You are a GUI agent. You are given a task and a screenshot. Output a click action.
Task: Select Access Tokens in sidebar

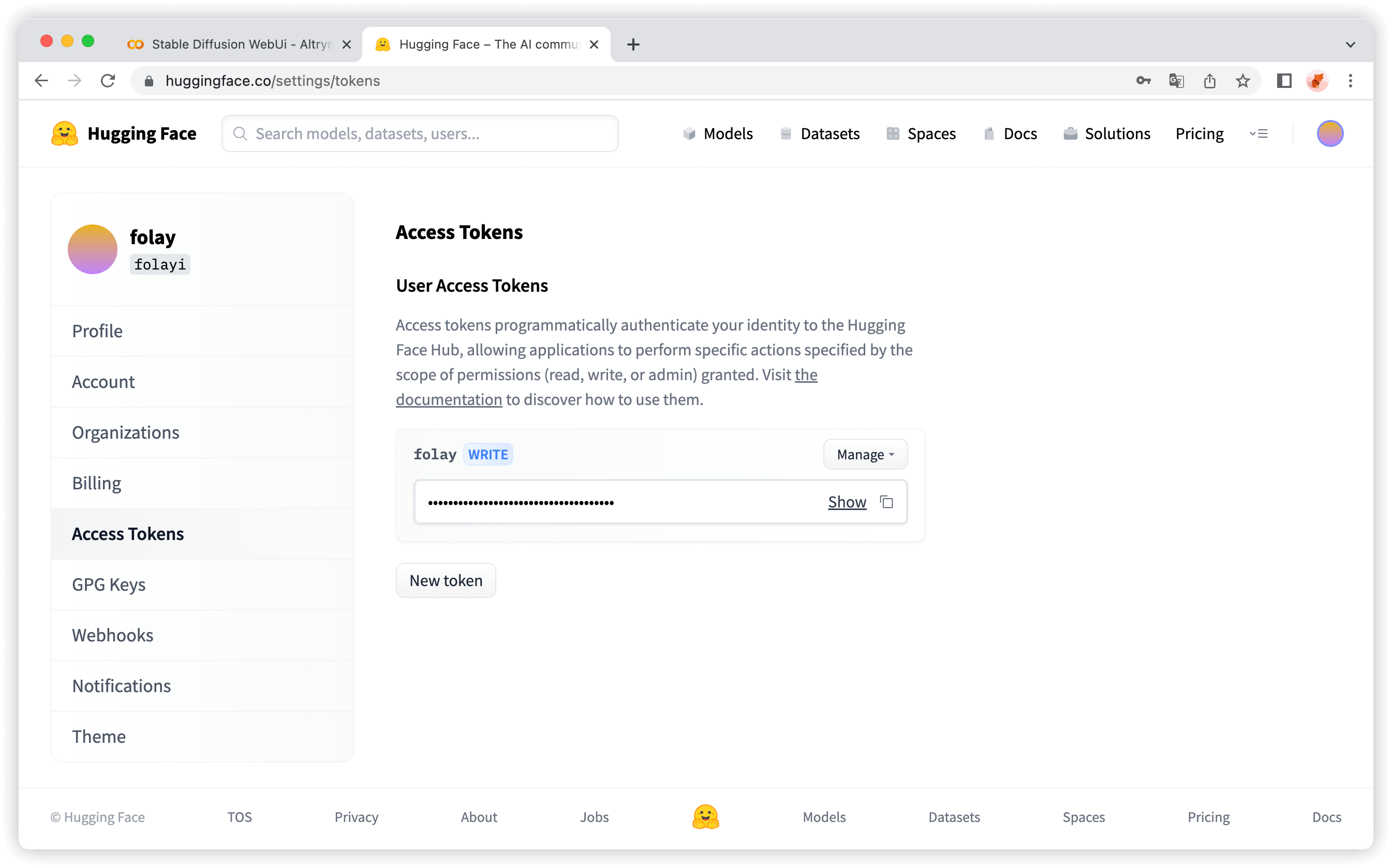click(x=202, y=534)
